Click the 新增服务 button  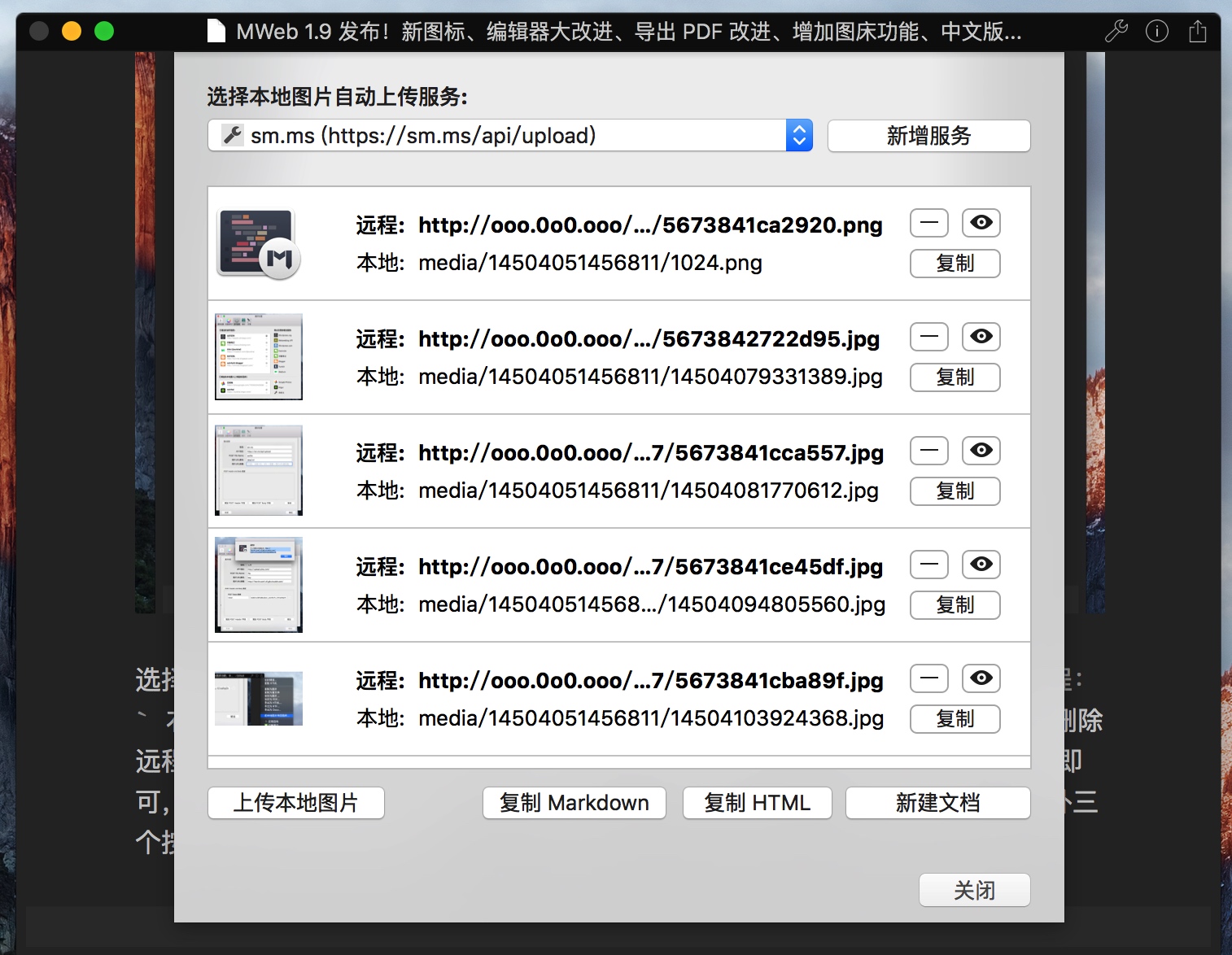point(928,136)
